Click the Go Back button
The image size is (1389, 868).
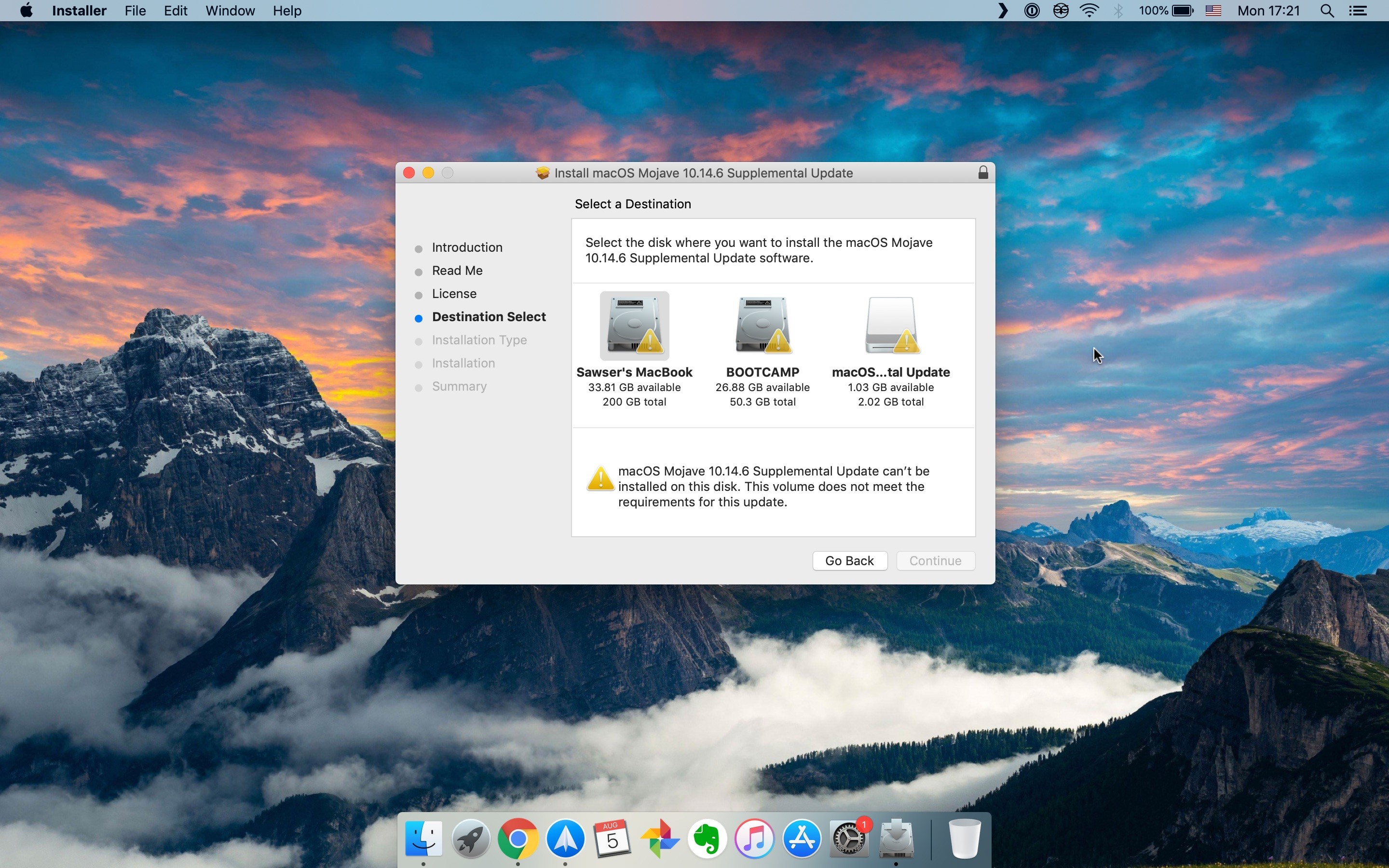[849, 561]
